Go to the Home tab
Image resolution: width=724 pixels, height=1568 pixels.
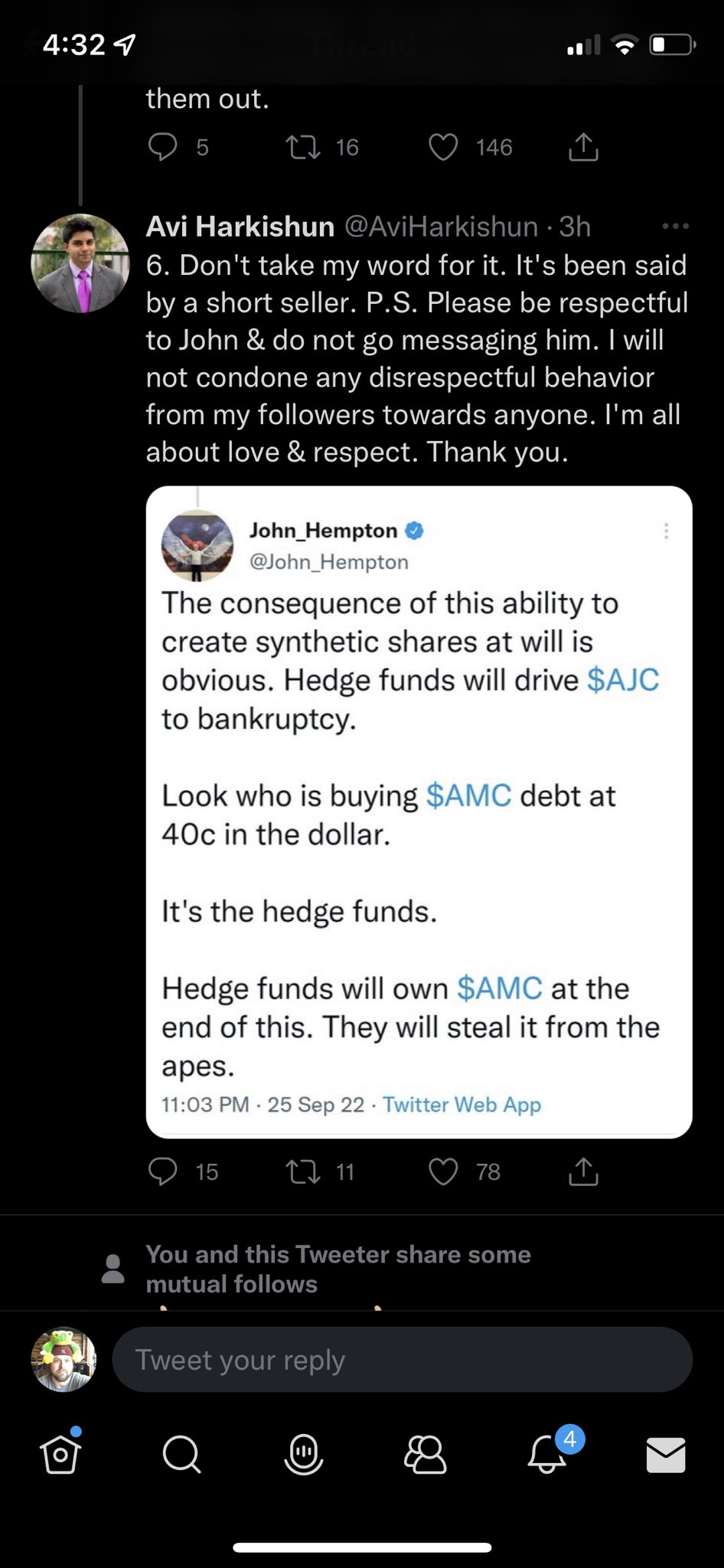coord(60,1452)
